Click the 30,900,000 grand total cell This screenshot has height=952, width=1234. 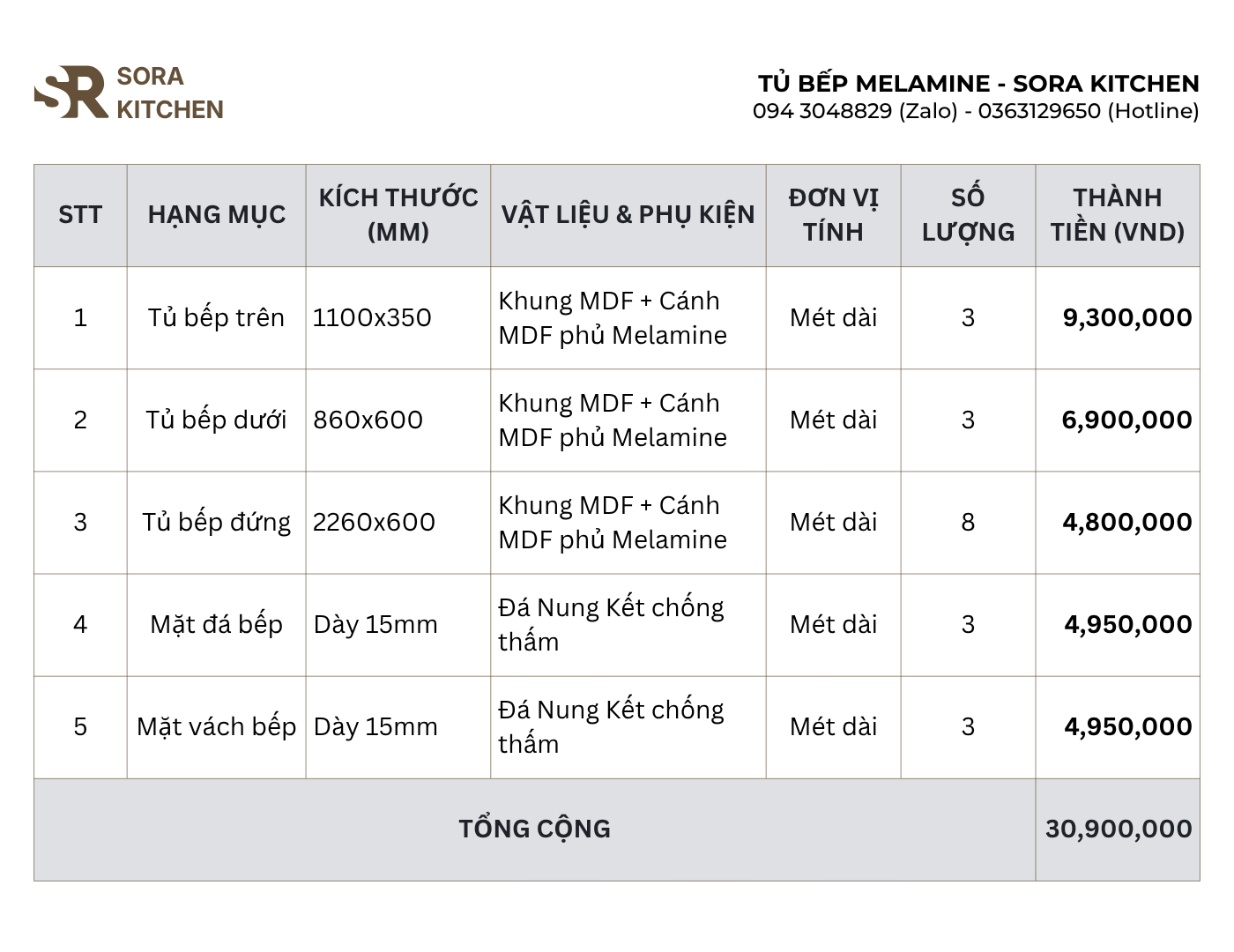[x=1118, y=829]
